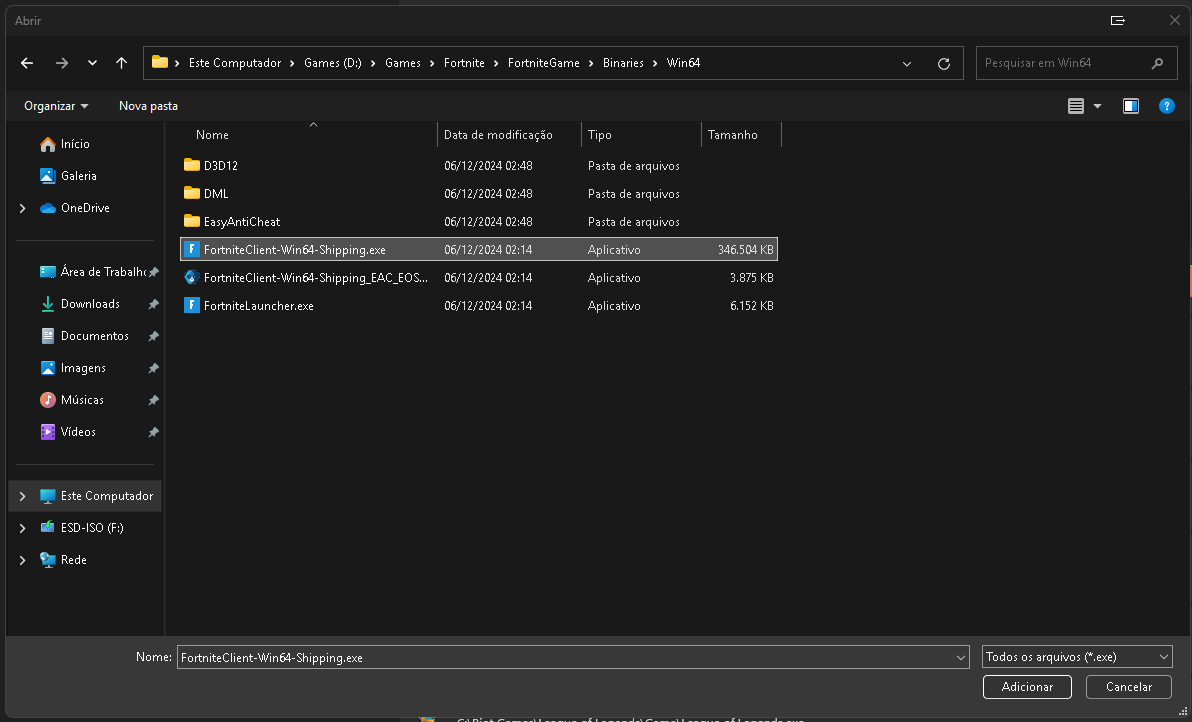Viewport: 1192px width, 722px height.
Task: Expand the Rede tree node
Action: tap(22, 560)
